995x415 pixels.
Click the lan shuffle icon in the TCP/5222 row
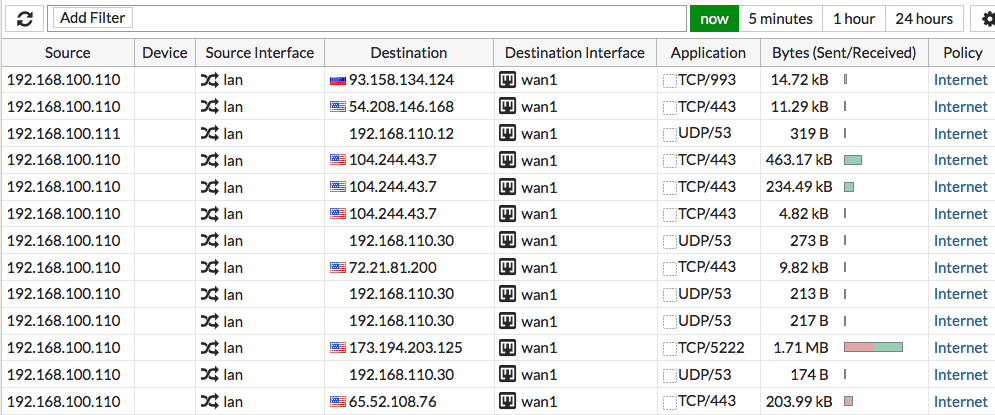click(x=209, y=348)
